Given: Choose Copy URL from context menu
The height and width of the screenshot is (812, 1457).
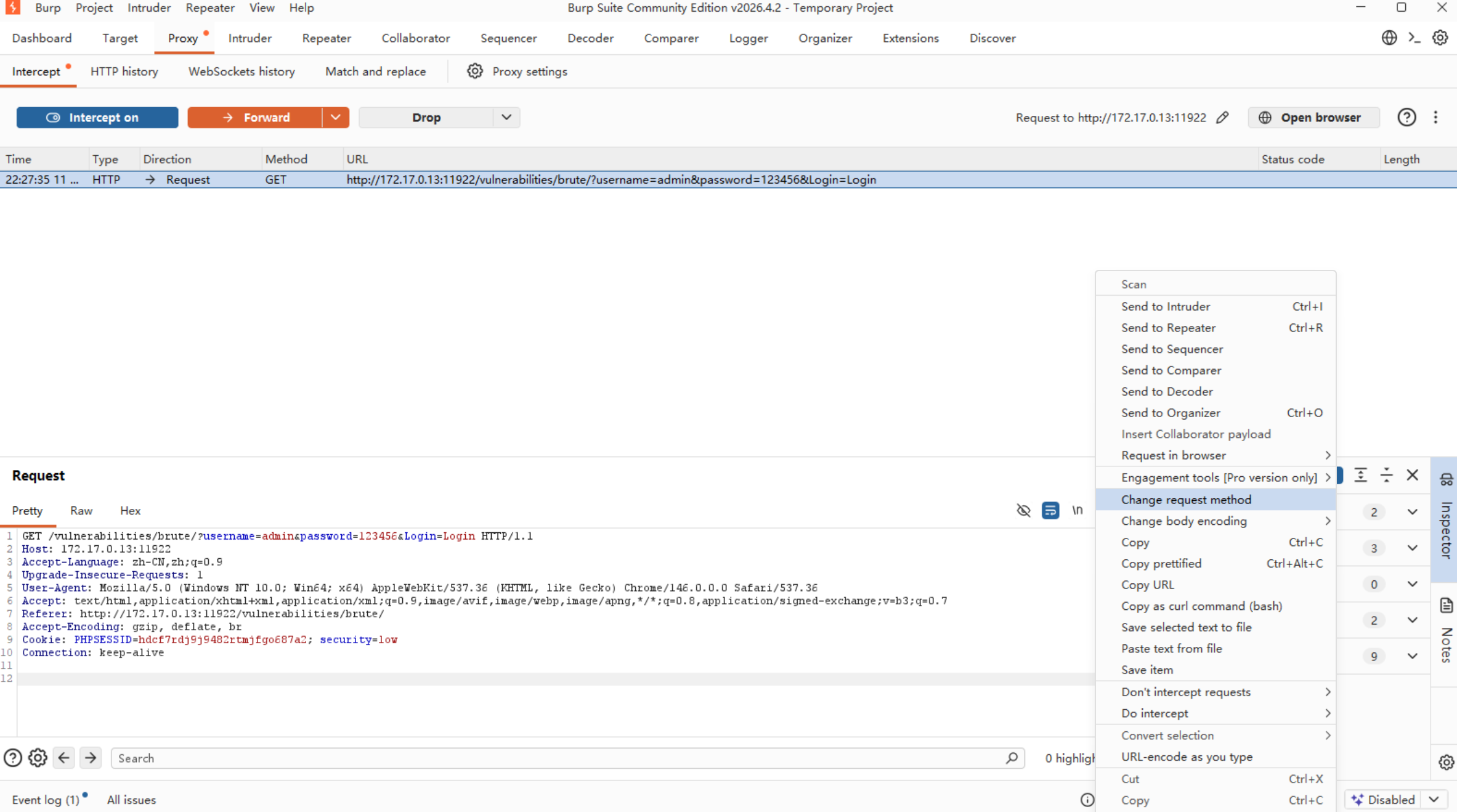Looking at the screenshot, I should (1216, 585).
